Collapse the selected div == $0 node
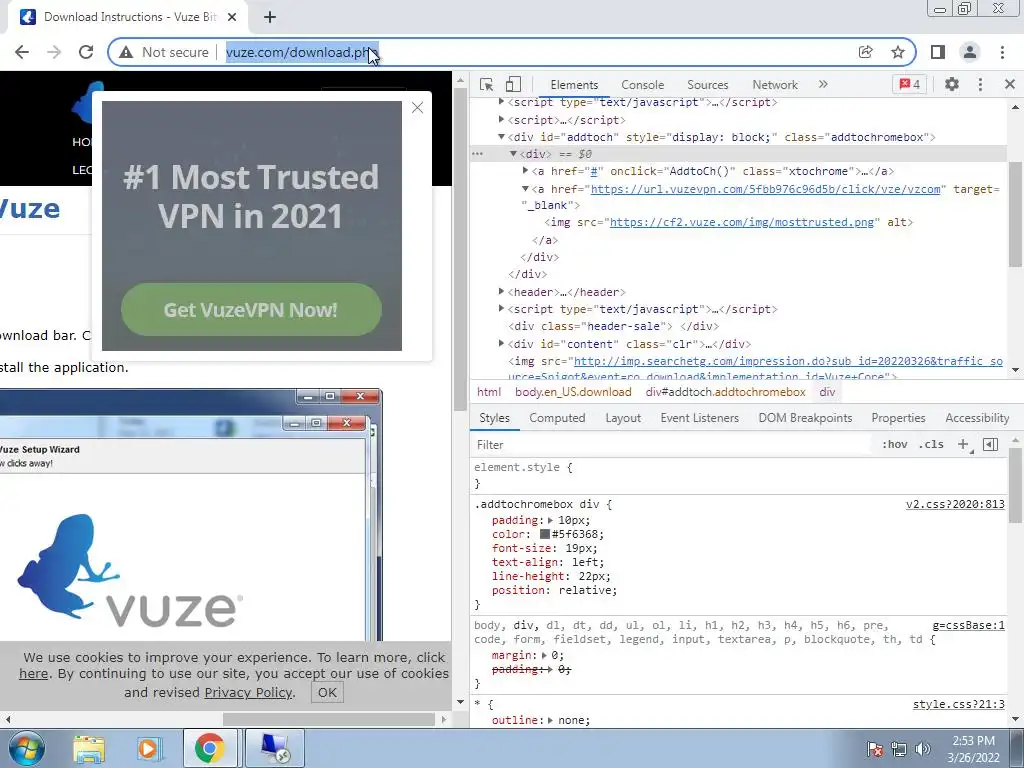1024x768 pixels. [x=513, y=154]
